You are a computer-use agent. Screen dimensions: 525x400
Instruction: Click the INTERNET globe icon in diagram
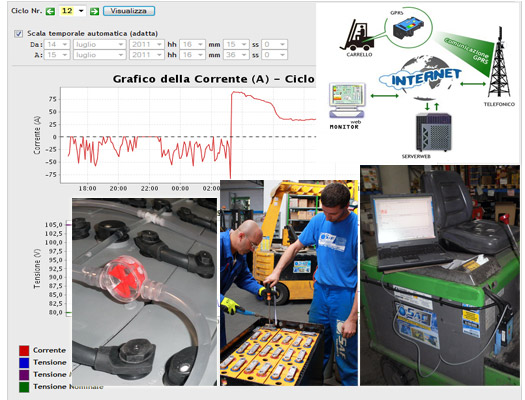pyautogui.click(x=421, y=78)
